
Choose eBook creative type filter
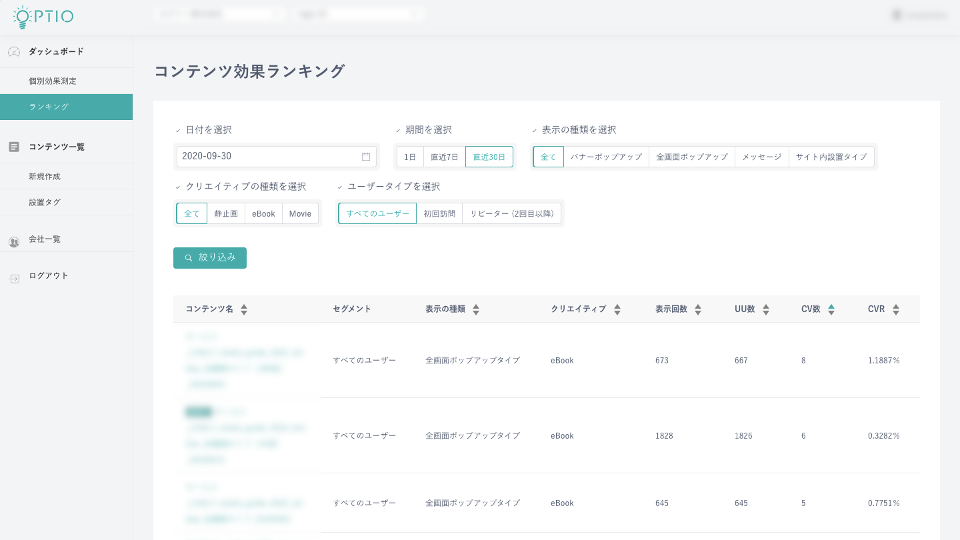coord(263,213)
